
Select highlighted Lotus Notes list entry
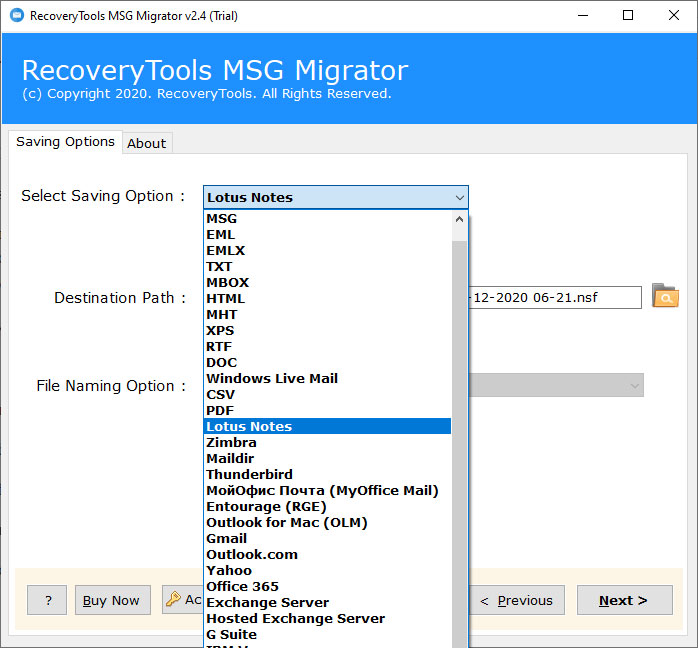pyautogui.click(x=327, y=426)
